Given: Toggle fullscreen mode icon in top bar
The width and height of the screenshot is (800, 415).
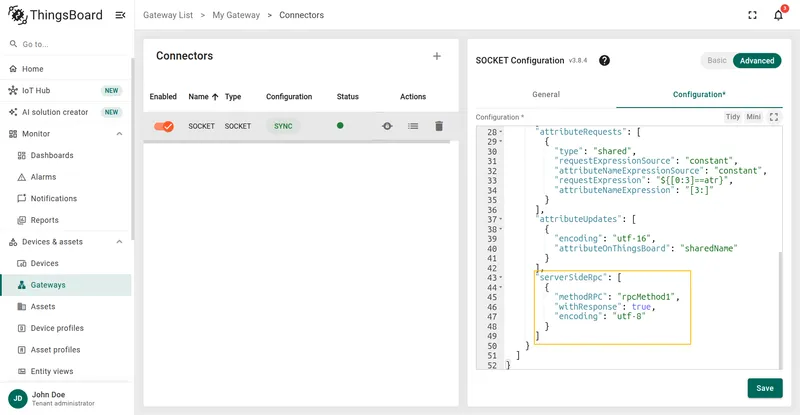Looking at the screenshot, I should point(753,15).
